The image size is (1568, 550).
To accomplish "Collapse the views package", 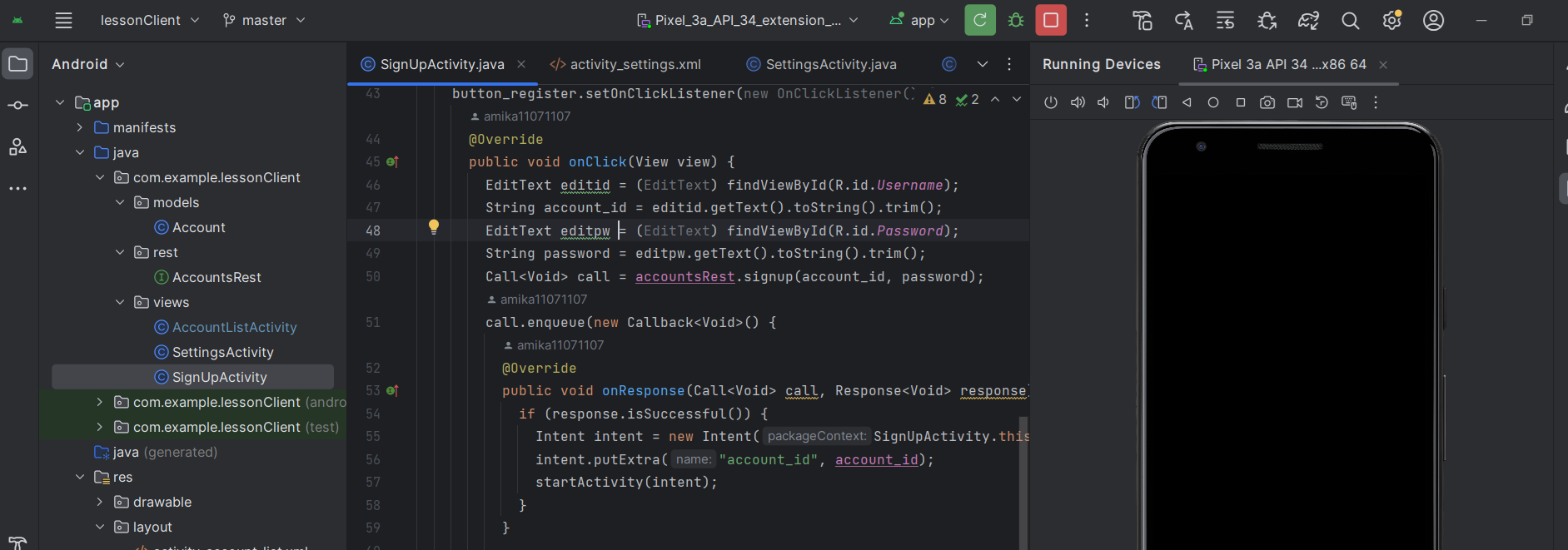I will coord(120,302).
